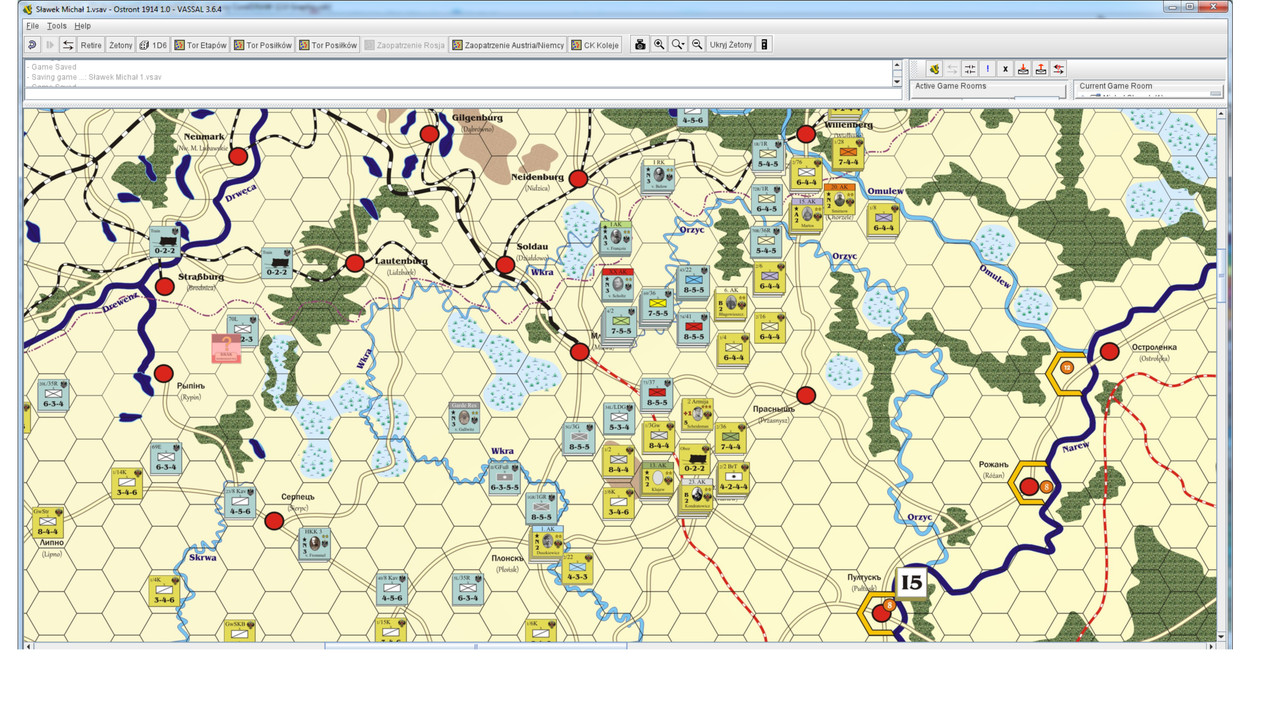Click the Soldau town red dot

506,265
